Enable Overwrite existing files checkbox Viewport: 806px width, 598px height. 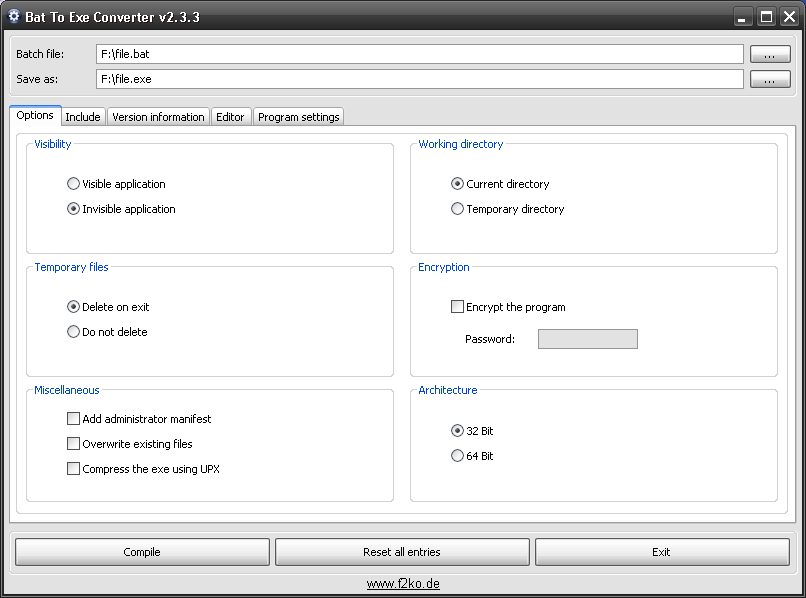point(73,444)
